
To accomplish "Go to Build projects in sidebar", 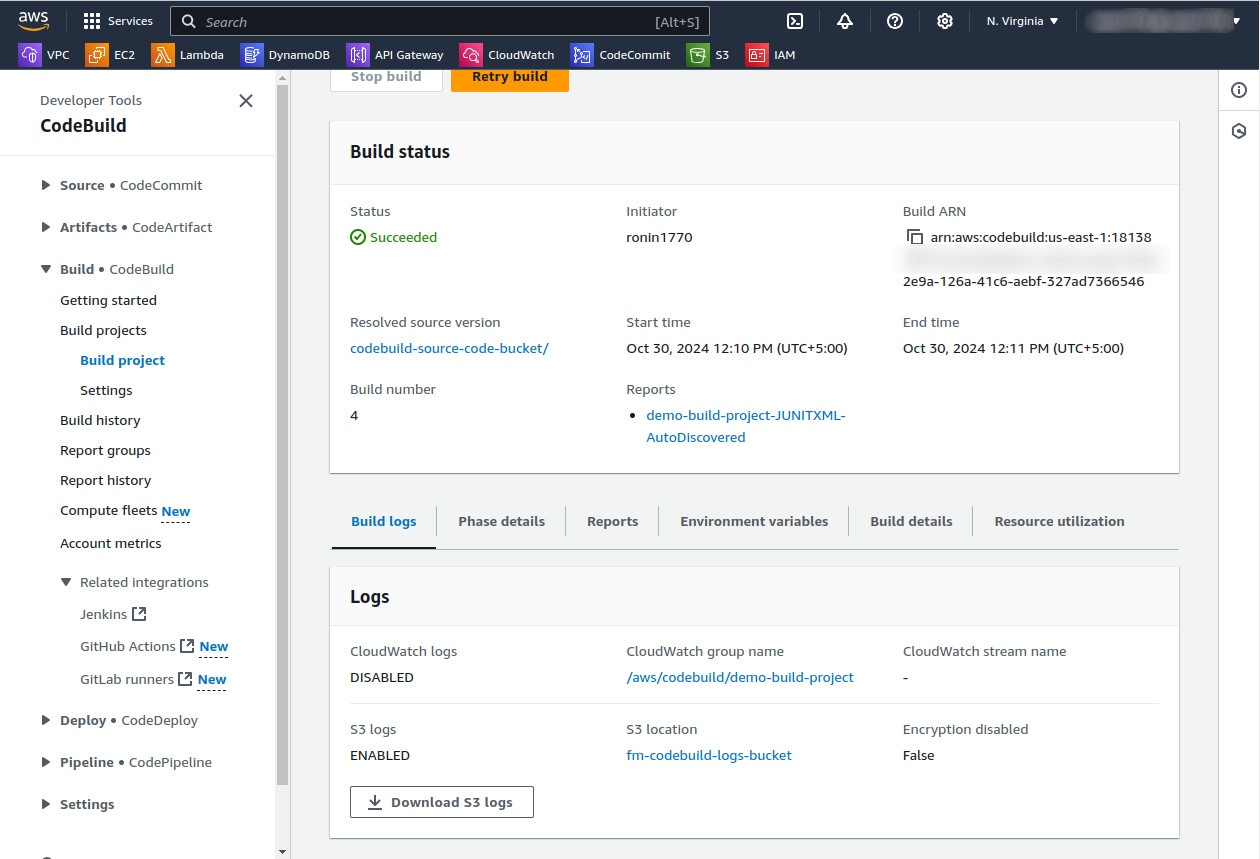I will tap(103, 330).
